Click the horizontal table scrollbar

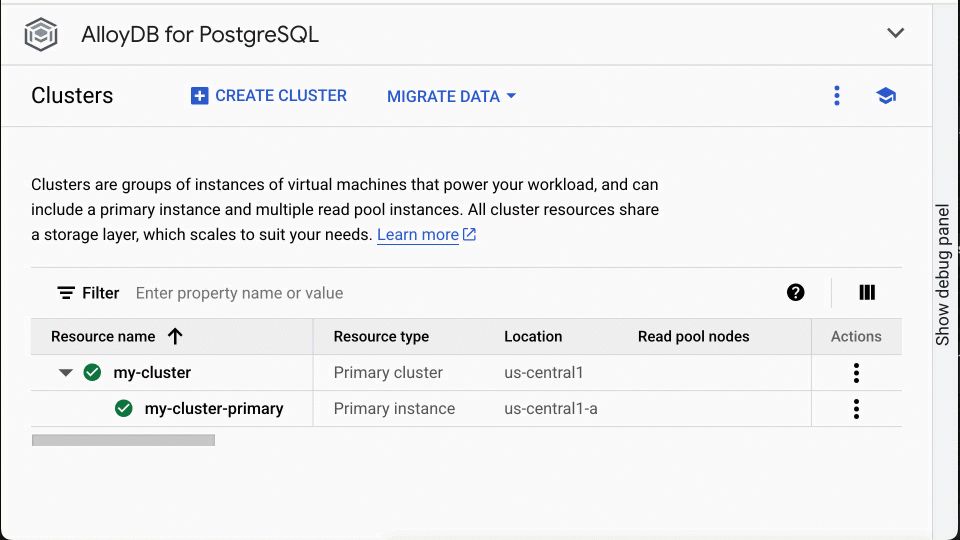point(123,440)
